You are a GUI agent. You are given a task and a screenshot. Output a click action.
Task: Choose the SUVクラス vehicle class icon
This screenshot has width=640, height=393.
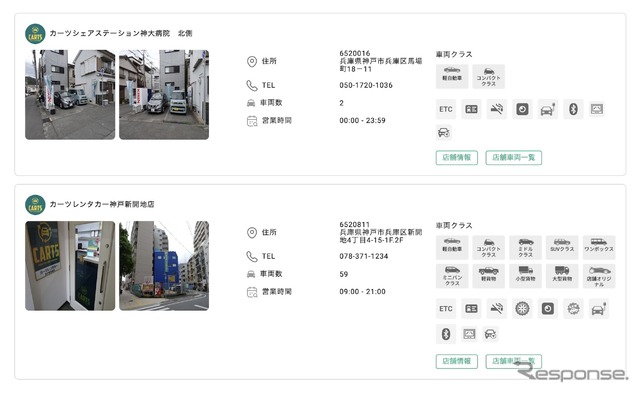point(562,247)
